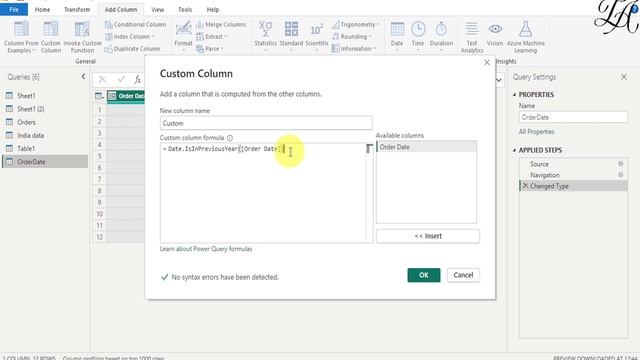The image size is (640, 360).
Task: Open Standard number operations
Action: tap(291, 36)
